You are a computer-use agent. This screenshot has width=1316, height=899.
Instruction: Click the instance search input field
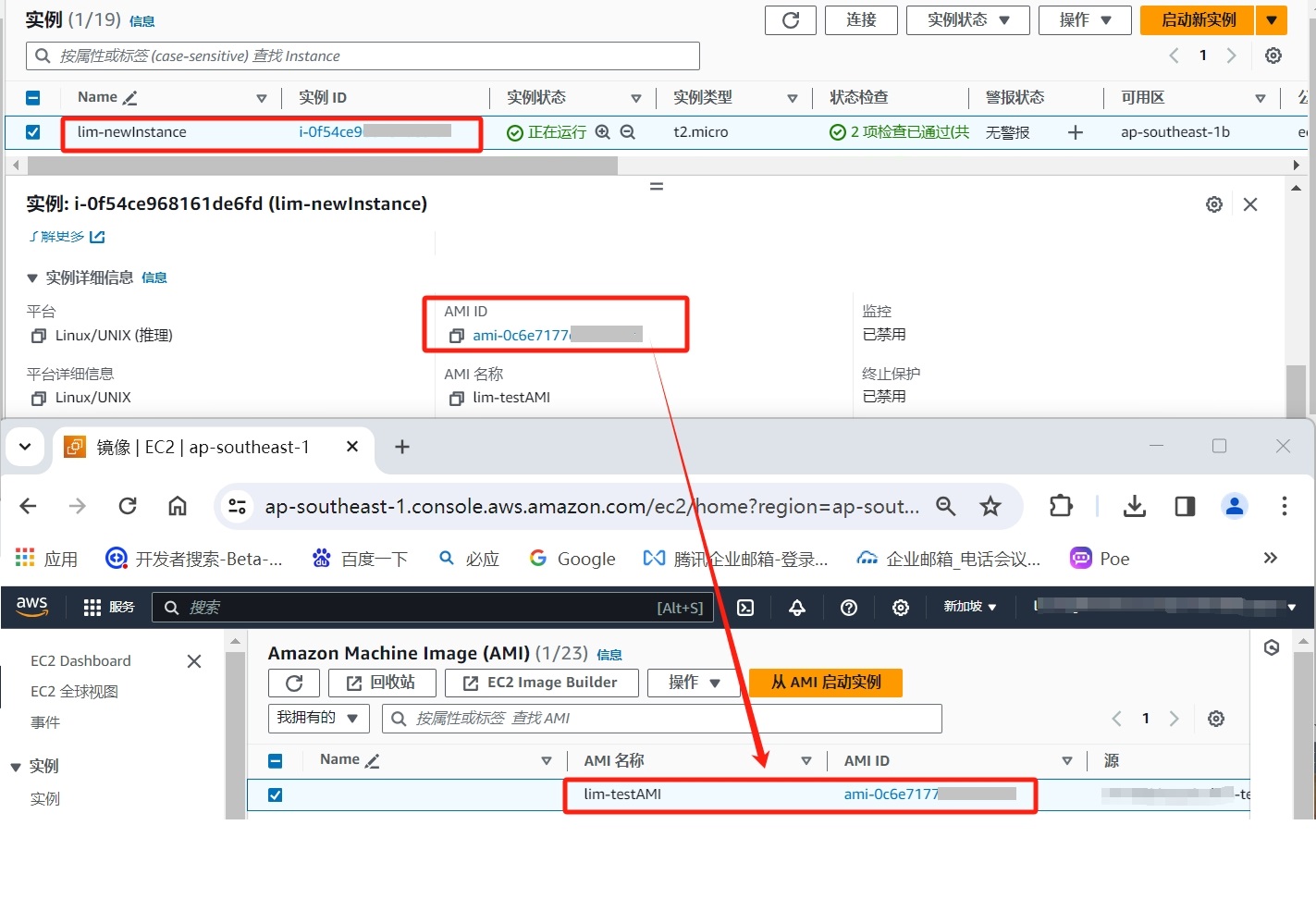361,55
